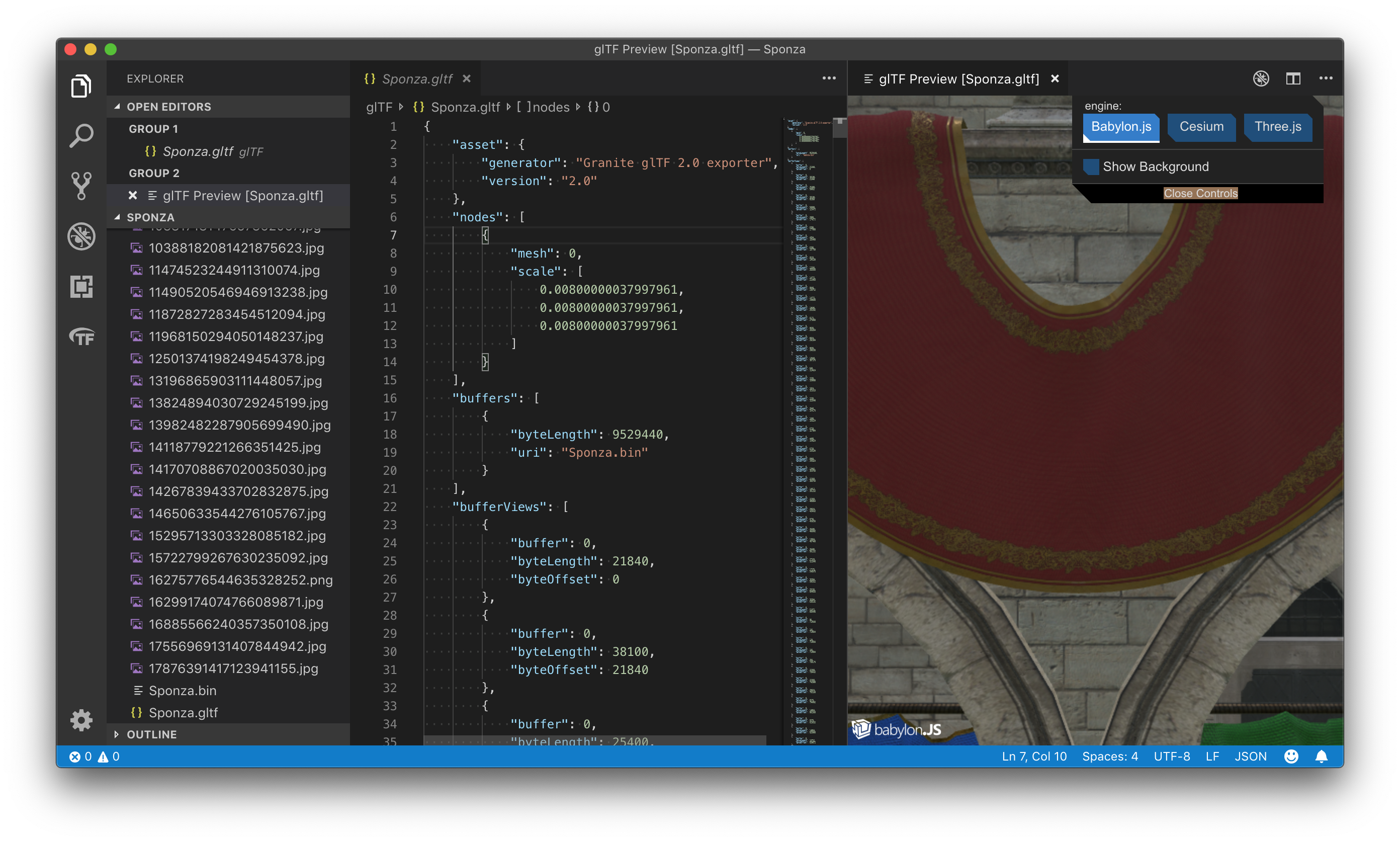Open the Explorer view in activity bar
This screenshot has height=842, width=1400.
click(x=81, y=86)
